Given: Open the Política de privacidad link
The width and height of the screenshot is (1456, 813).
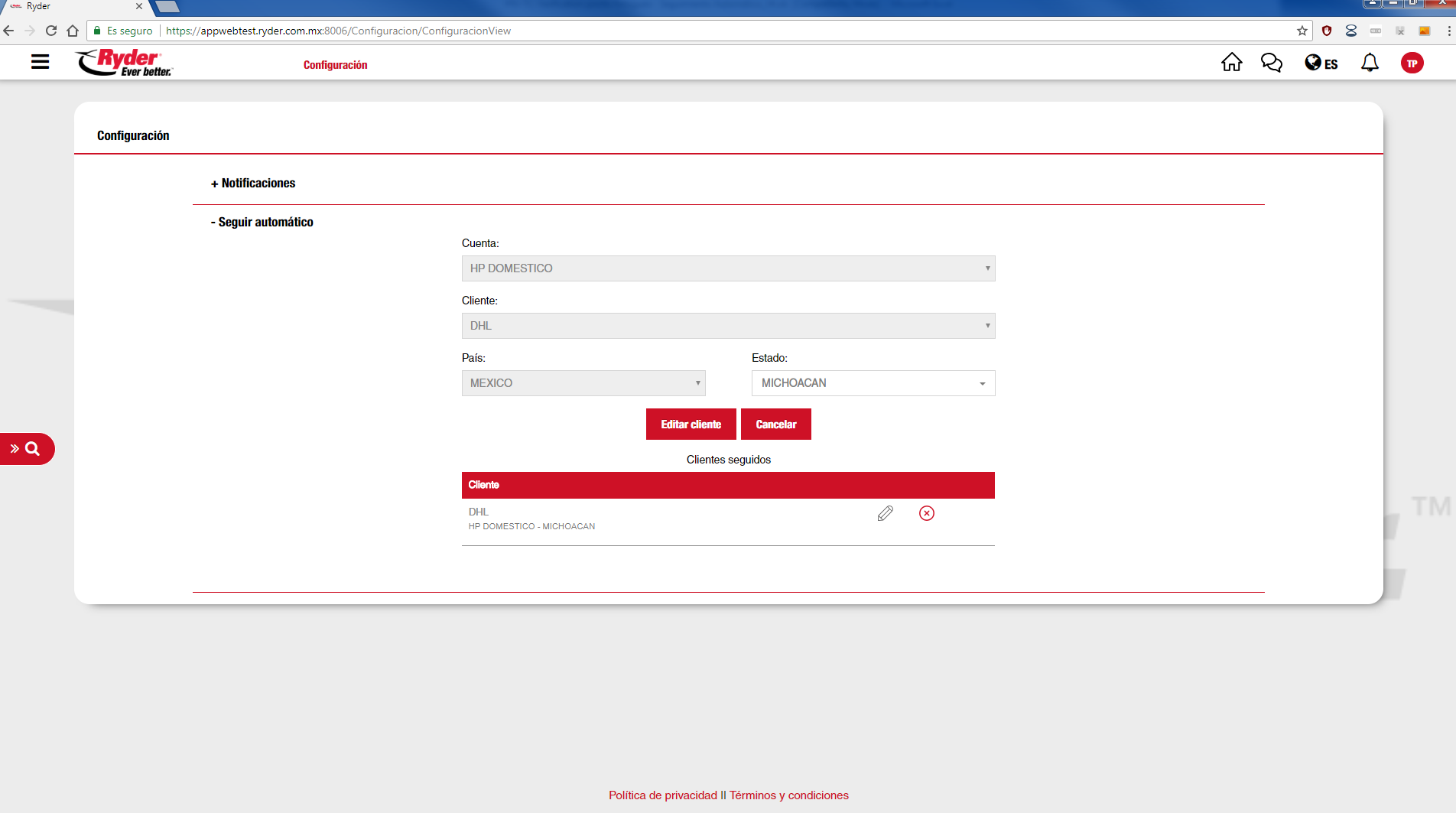Looking at the screenshot, I should pyautogui.click(x=662, y=795).
